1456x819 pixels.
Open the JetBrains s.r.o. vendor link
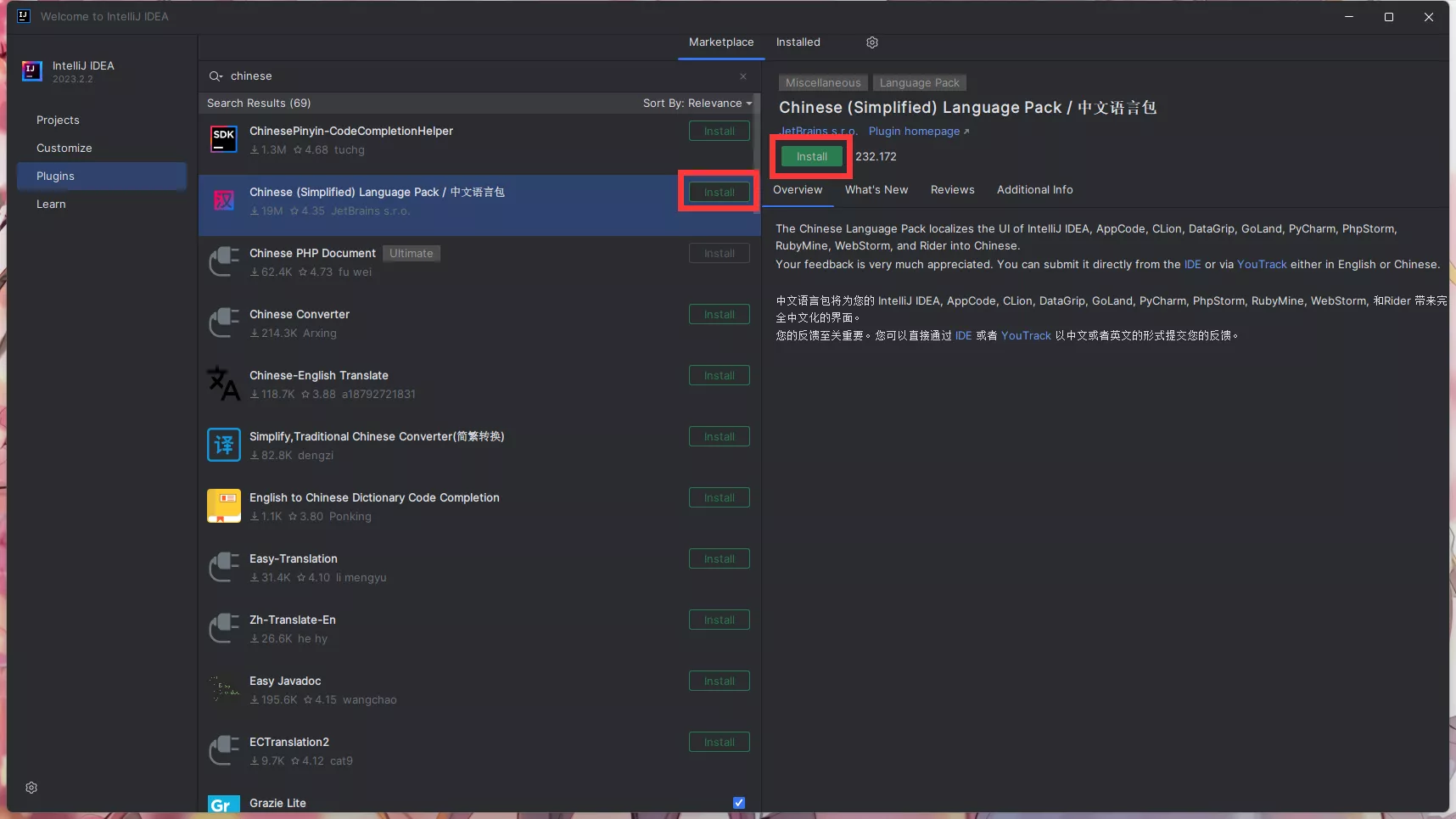[819, 132]
